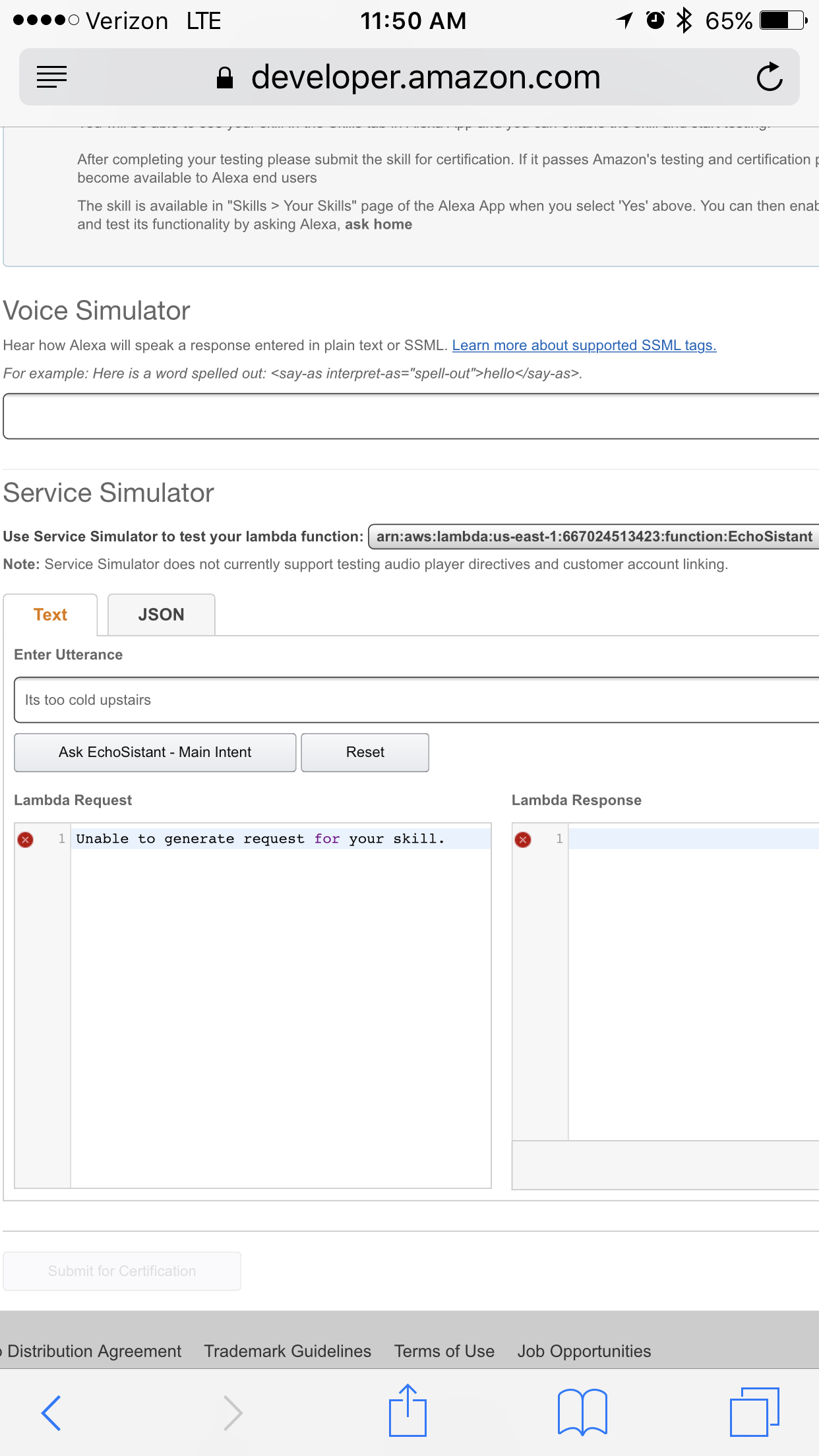Click the Service Simulator heading

tap(109, 493)
